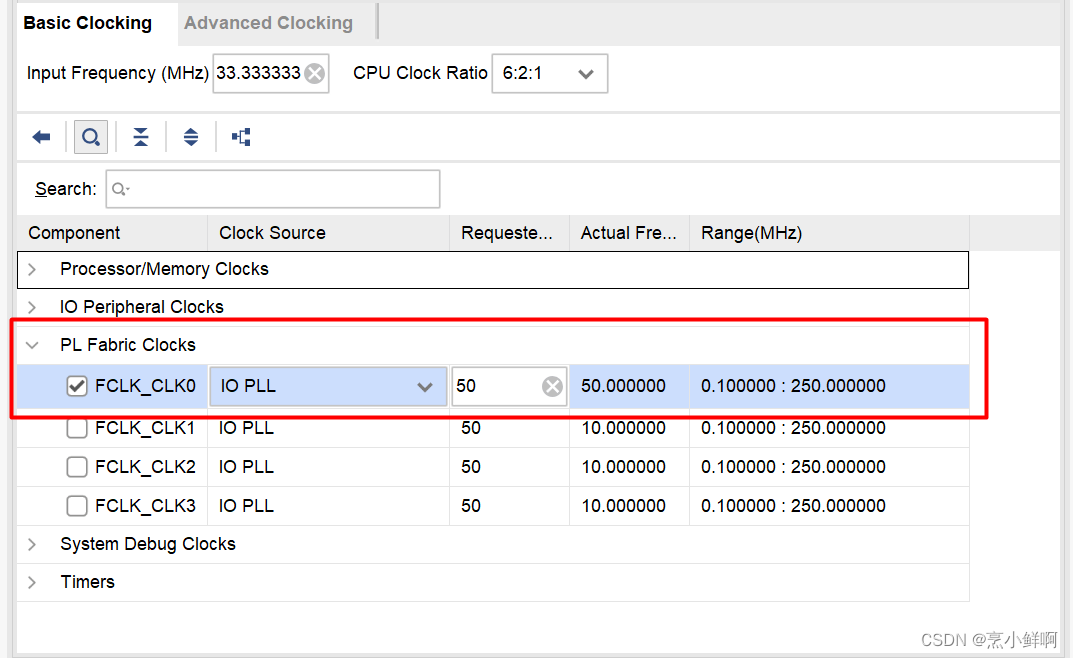Click the Search text field
Image resolution: width=1073 pixels, height=658 pixels.
(272, 189)
